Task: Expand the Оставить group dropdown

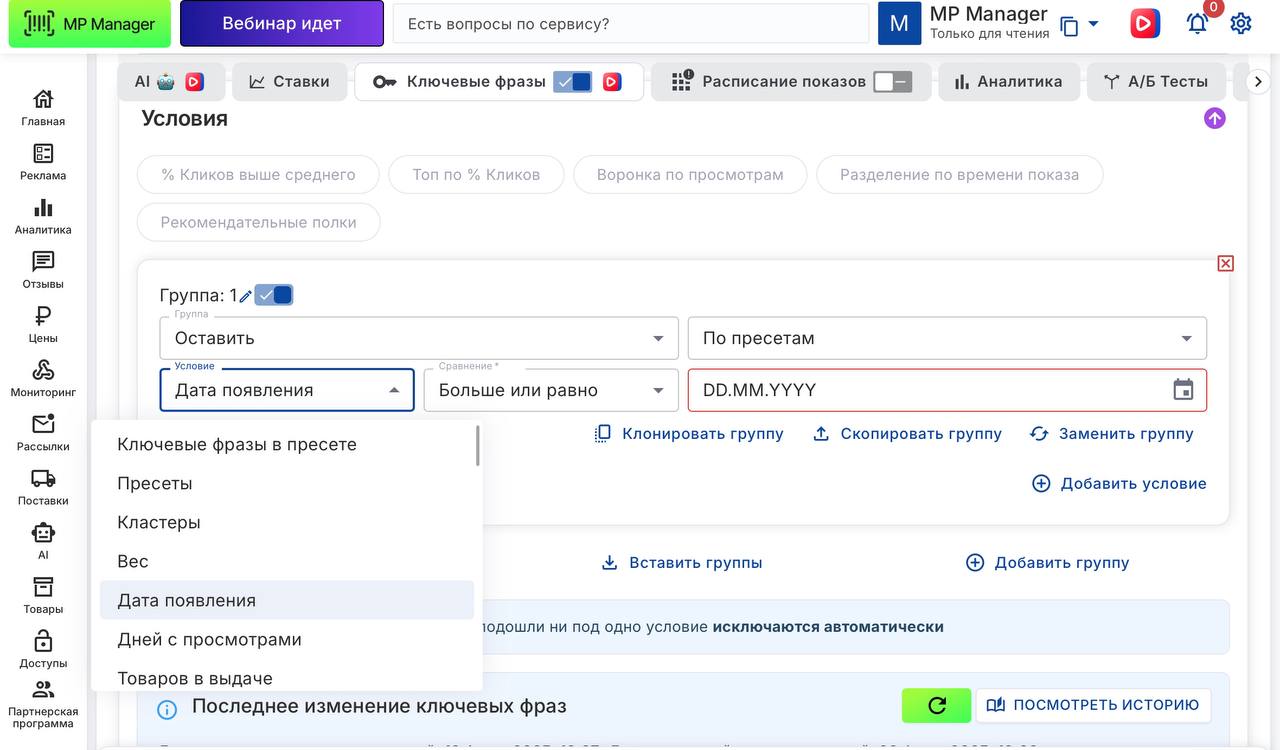Action: [418, 338]
